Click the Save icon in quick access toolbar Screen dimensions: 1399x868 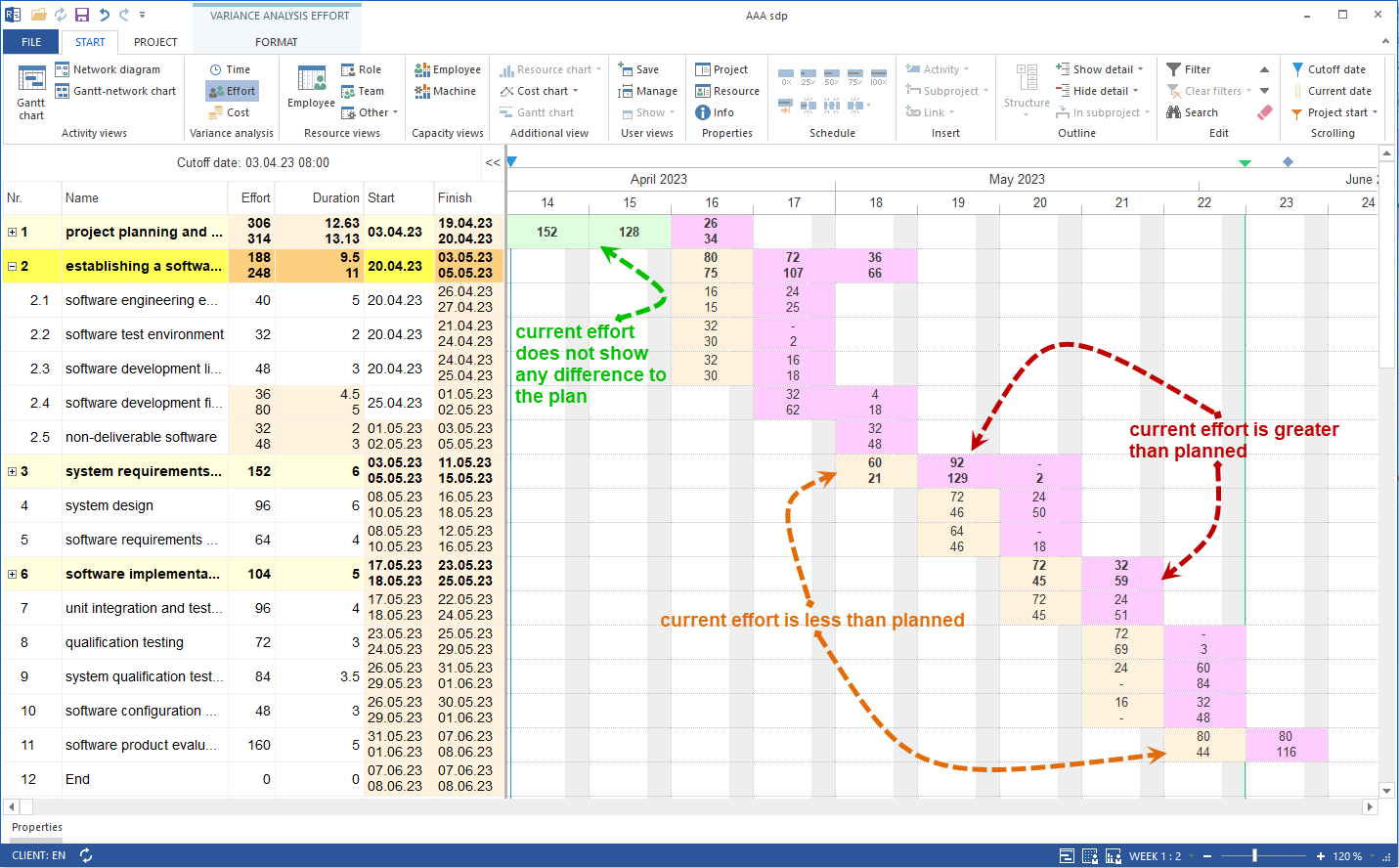82,15
